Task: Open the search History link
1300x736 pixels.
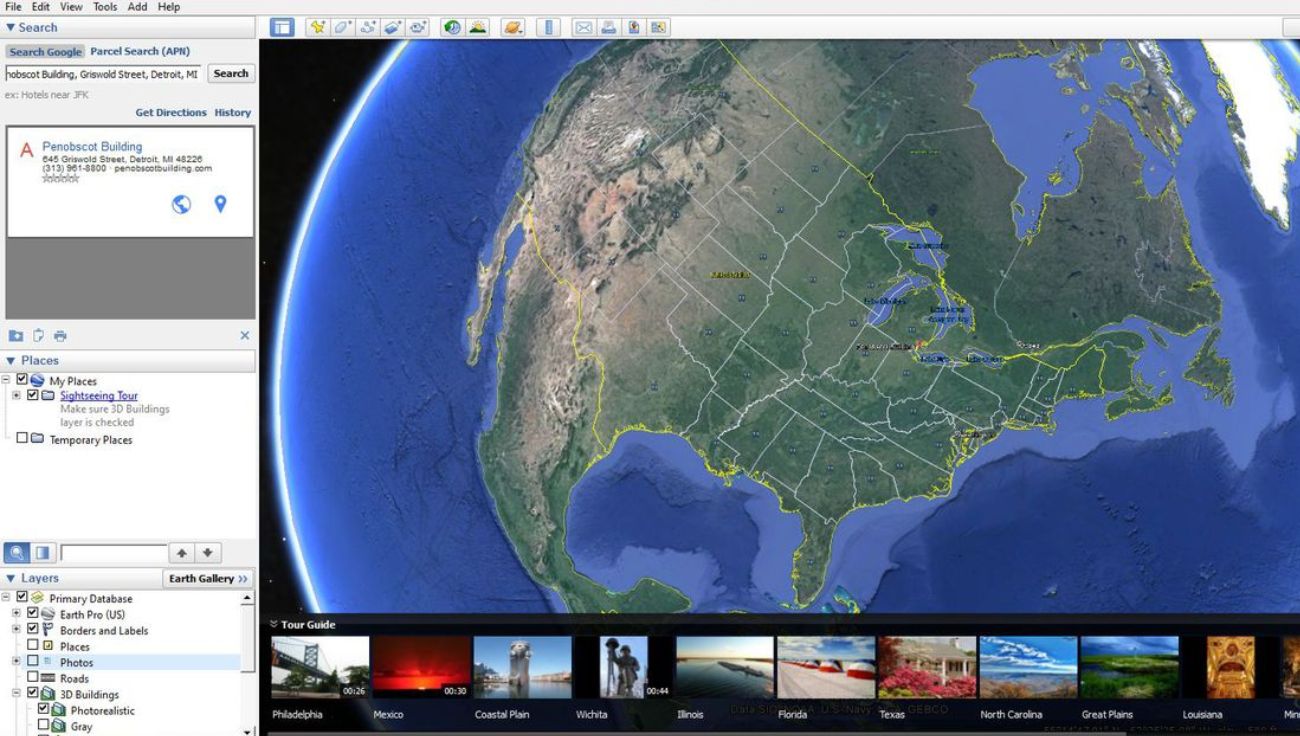Action: tap(233, 113)
